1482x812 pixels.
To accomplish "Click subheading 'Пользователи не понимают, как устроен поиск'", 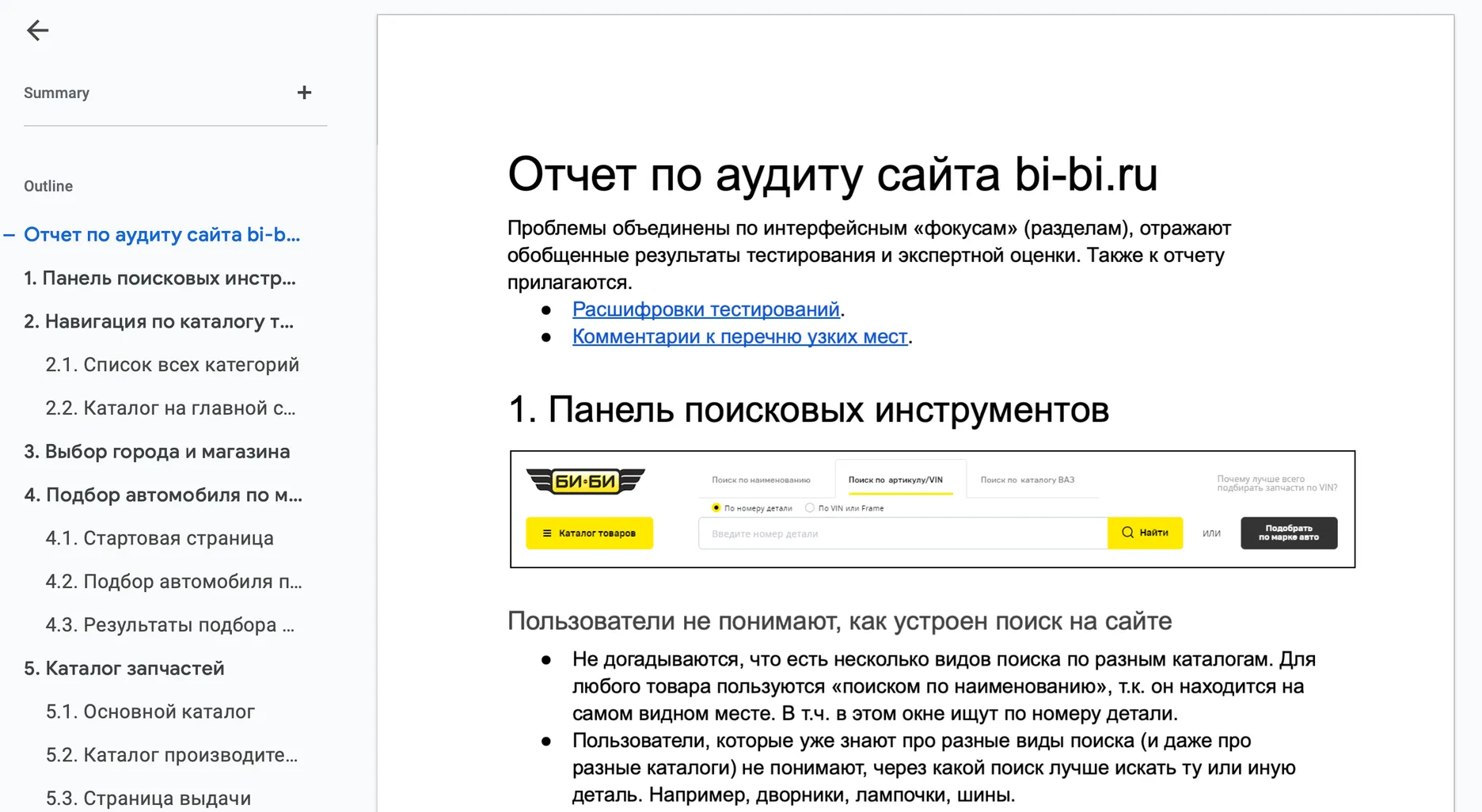I will pyautogui.click(x=839, y=621).
